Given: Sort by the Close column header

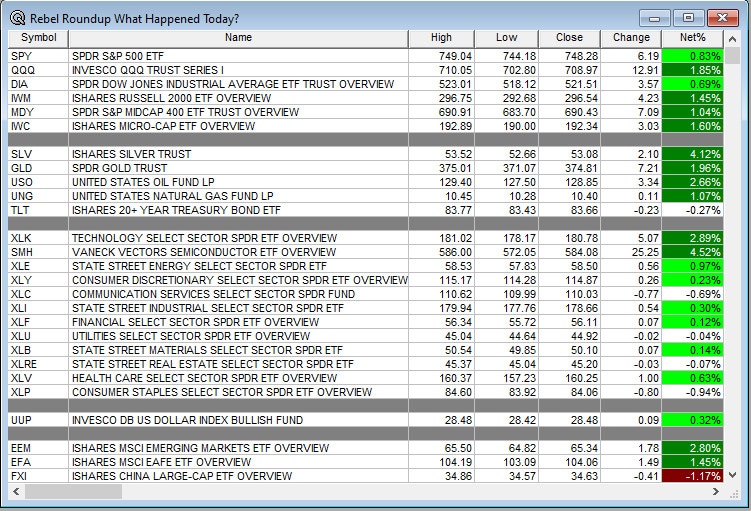Looking at the screenshot, I should [x=569, y=38].
